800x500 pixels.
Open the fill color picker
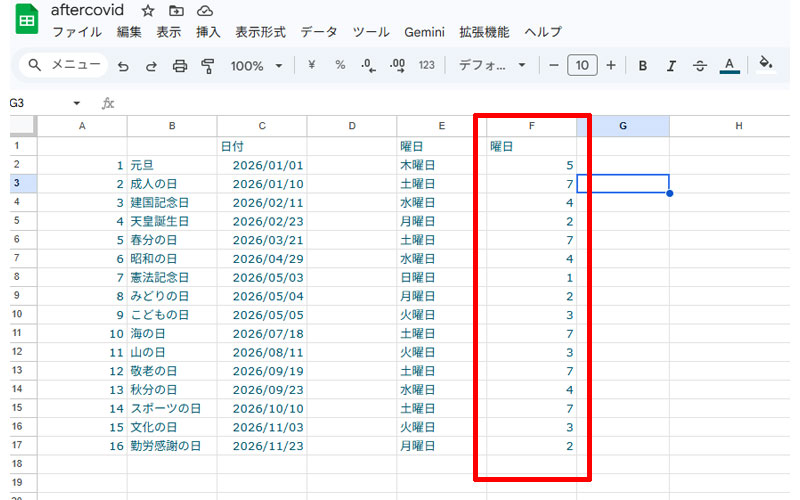[x=765, y=64]
